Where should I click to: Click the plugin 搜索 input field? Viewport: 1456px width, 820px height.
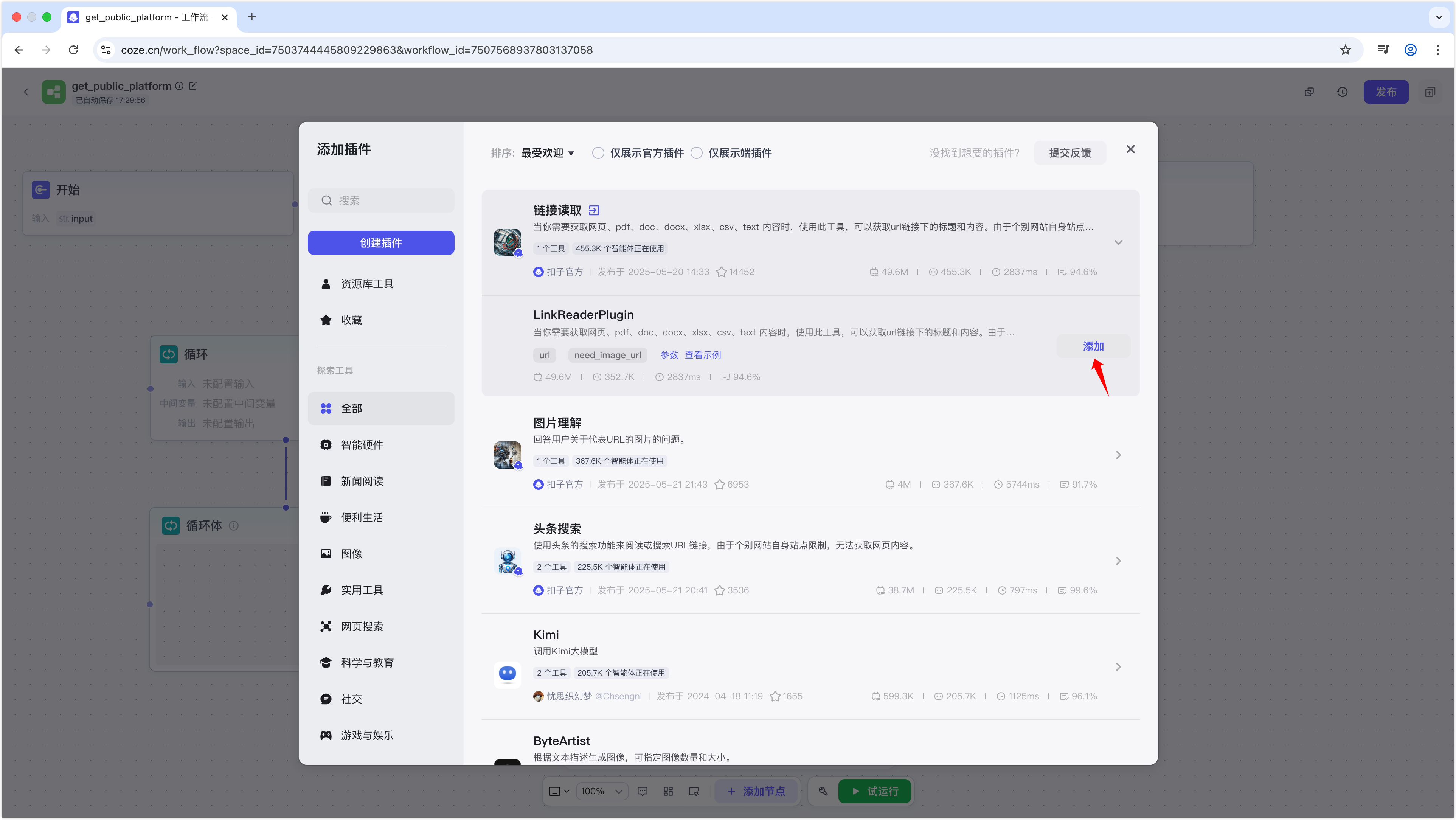coord(390,200)
